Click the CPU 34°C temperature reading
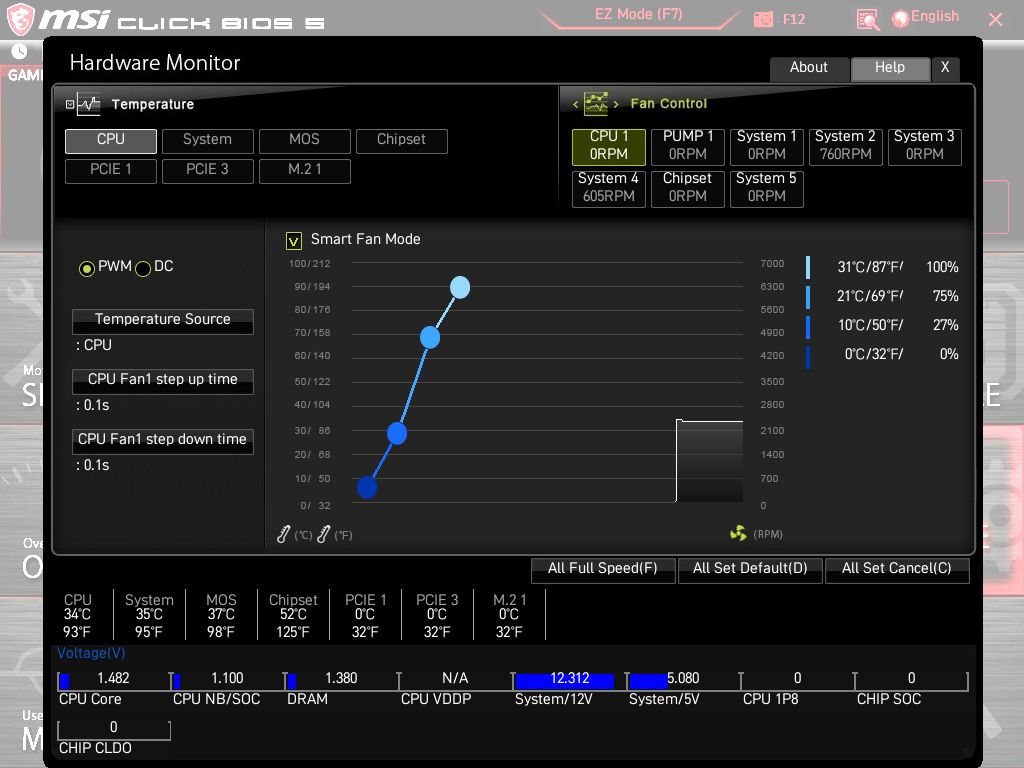 (x=77, y=615)
